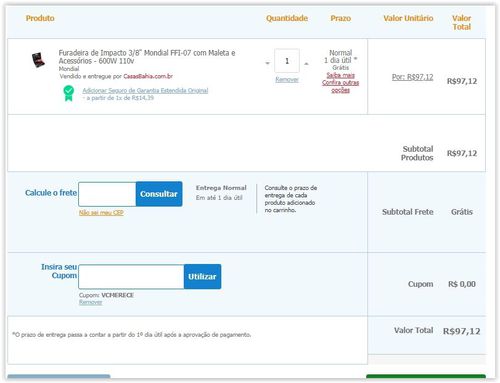Image resolution: width=500 pixels, height=383 pixels.
Task: Click the Consultar freight button
Action: [x=159, y=194]
